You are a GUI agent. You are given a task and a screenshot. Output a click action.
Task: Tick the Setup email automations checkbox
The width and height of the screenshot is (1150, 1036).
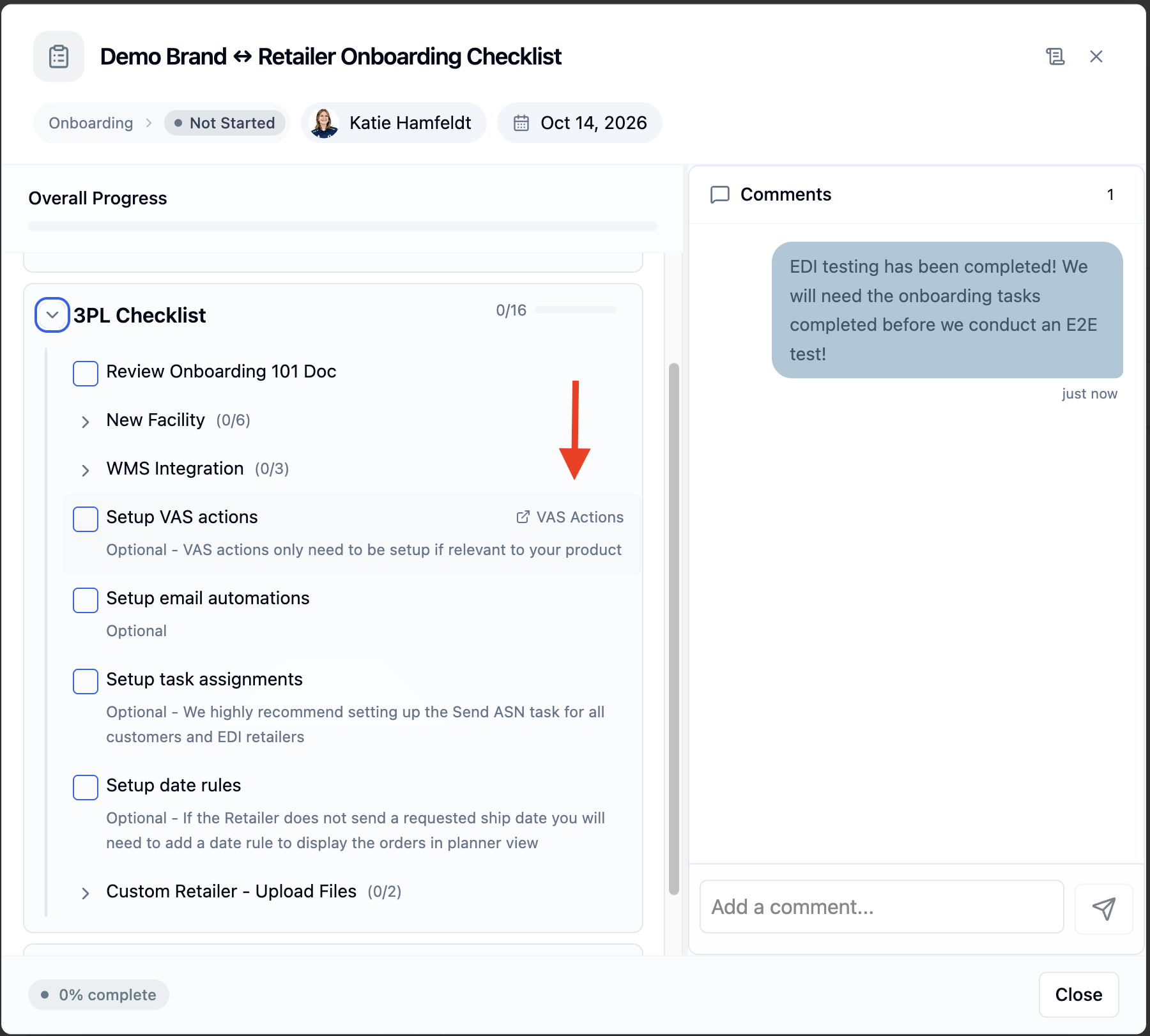(x=86, y=600)
